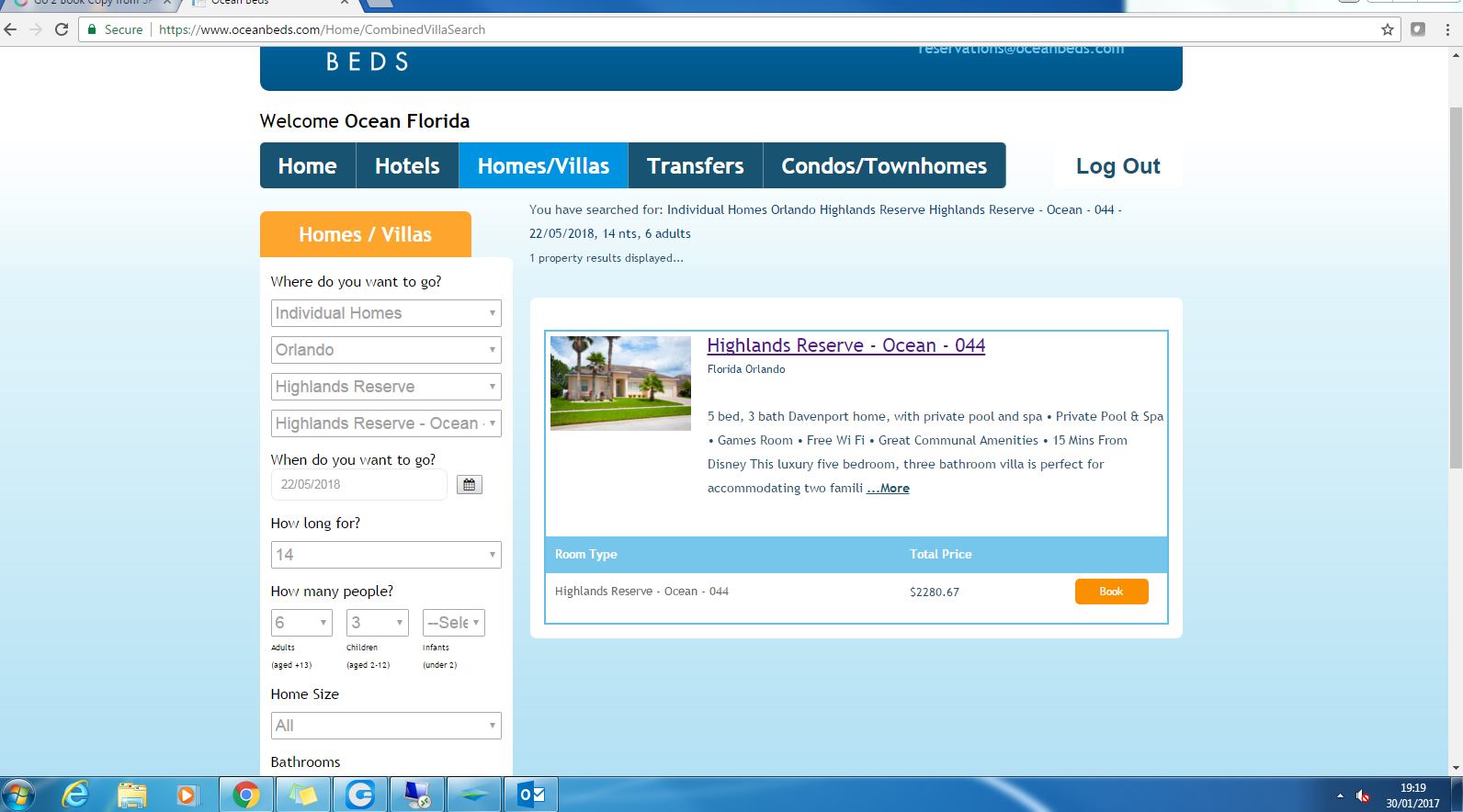Click the ...More description link
1463x812 pixels.
888,489
